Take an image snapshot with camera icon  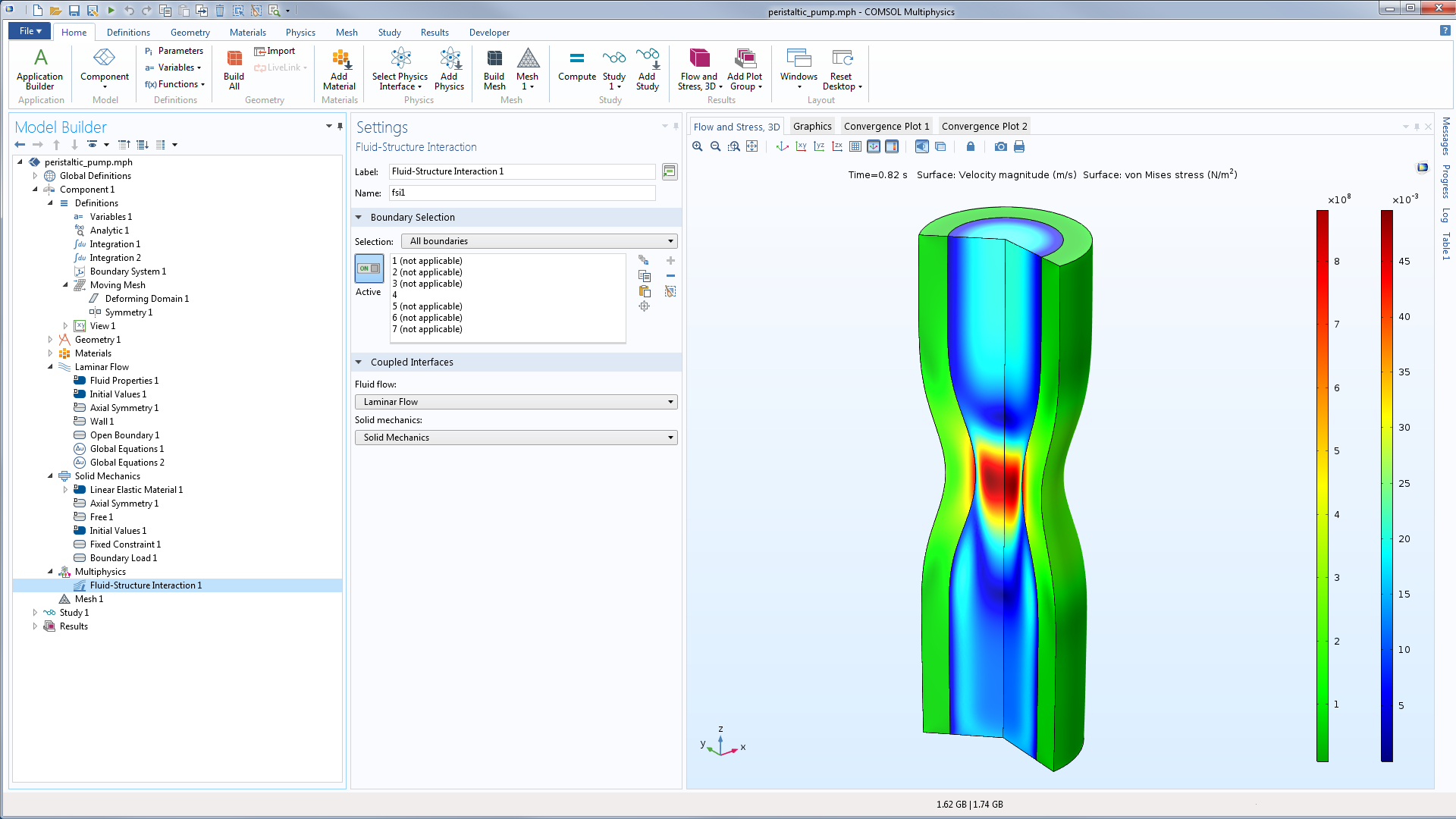(x=1001, y=146)
